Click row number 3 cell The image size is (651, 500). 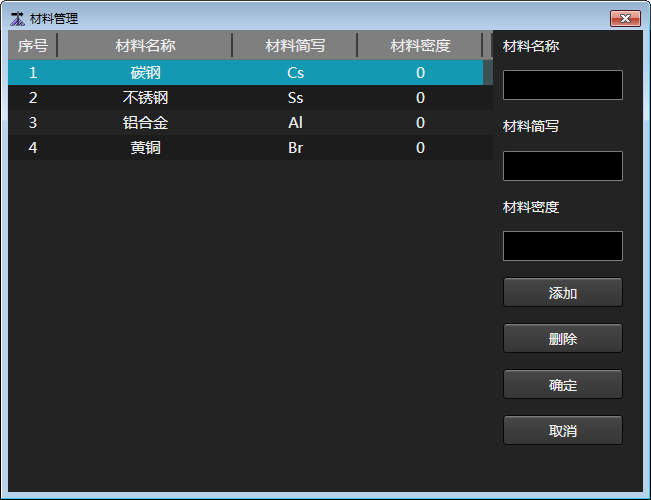33,123
